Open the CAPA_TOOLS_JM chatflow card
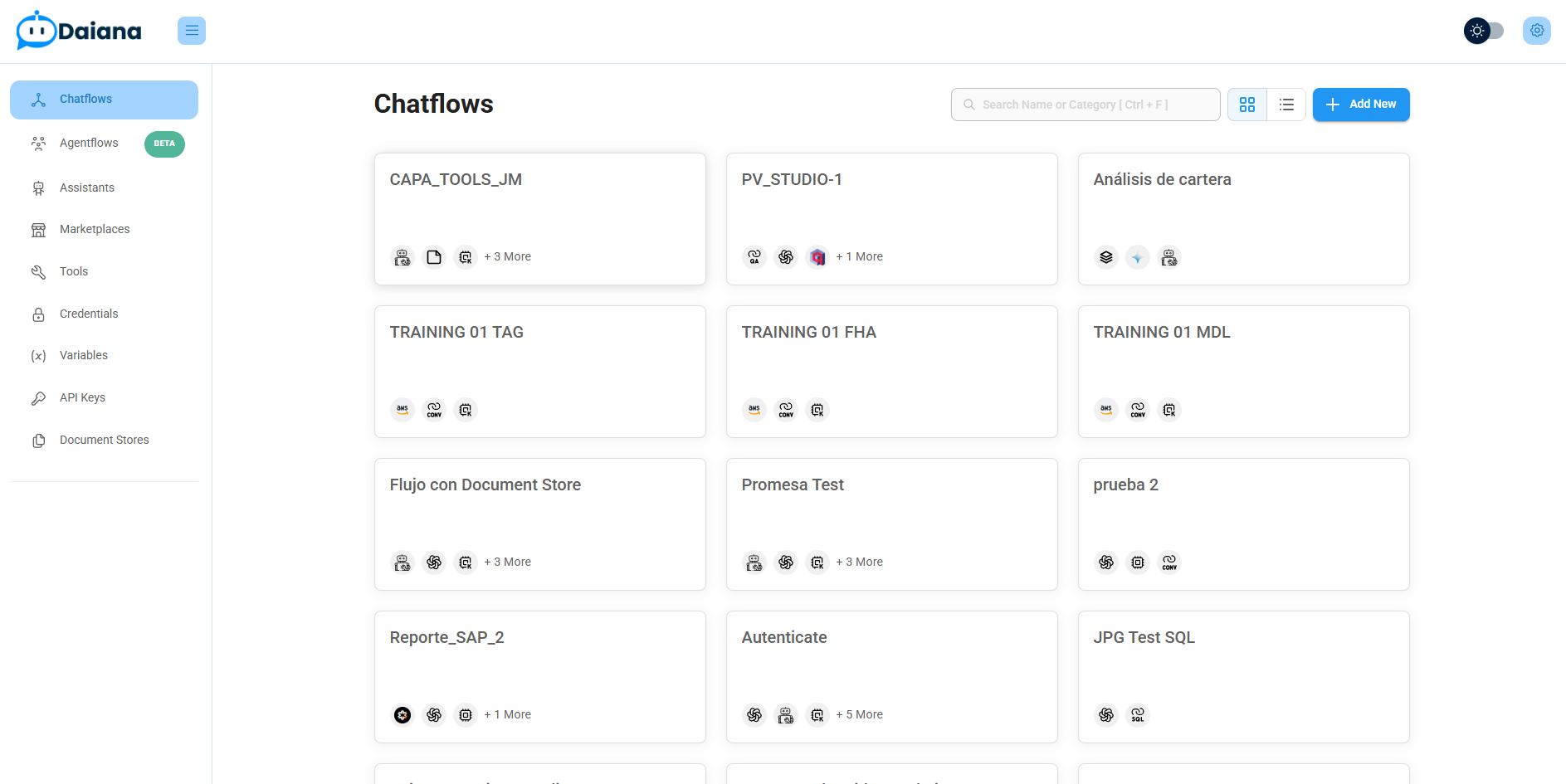The image size is (1566, 784). pos(539,207)
